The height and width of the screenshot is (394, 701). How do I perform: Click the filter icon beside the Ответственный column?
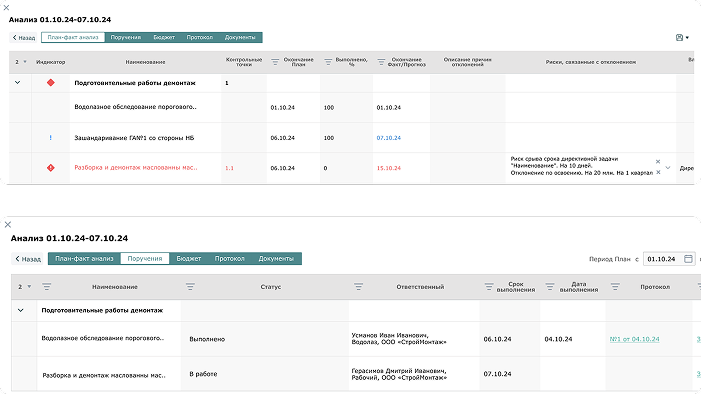coord(358,287)
